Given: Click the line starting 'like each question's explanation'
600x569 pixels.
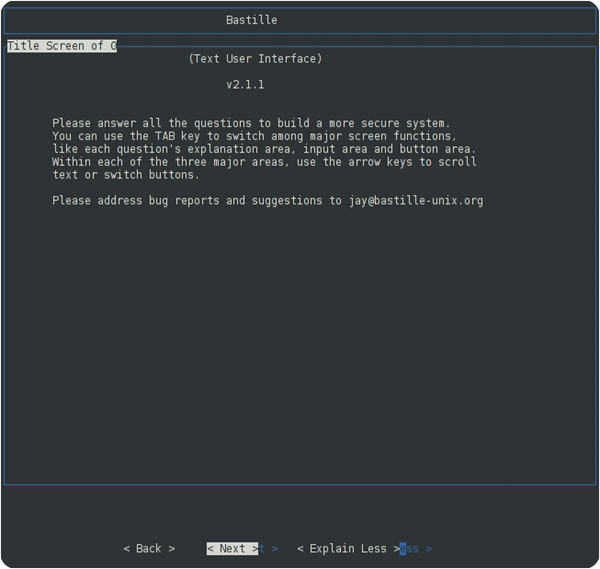Looking at the screenshot, I should pyautogui.click(x=264, y=149).
